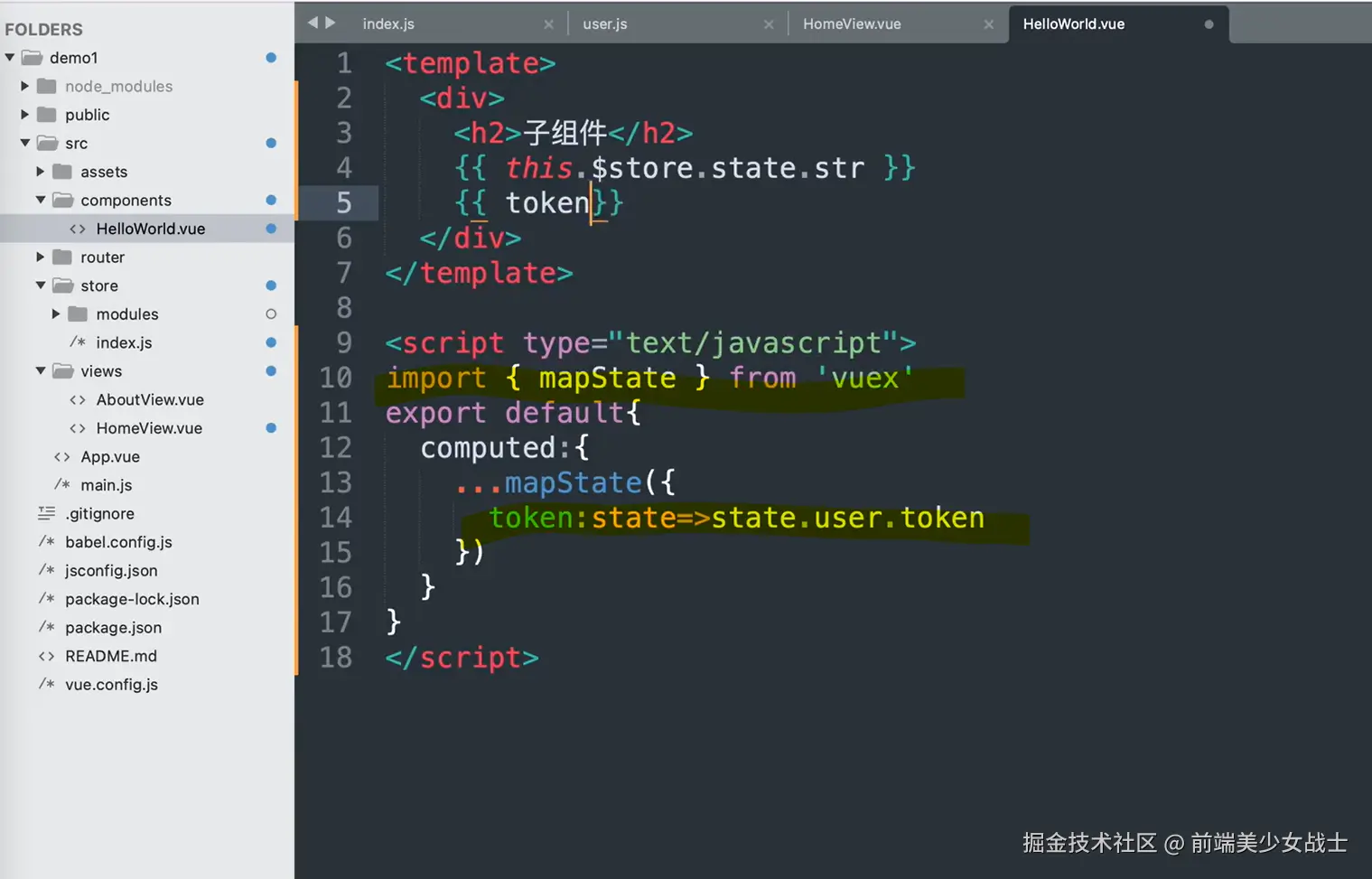The image size is (1372, 879).
Task: Place cursor on 'computed:{' code line
Action: [x=504, y=448]
